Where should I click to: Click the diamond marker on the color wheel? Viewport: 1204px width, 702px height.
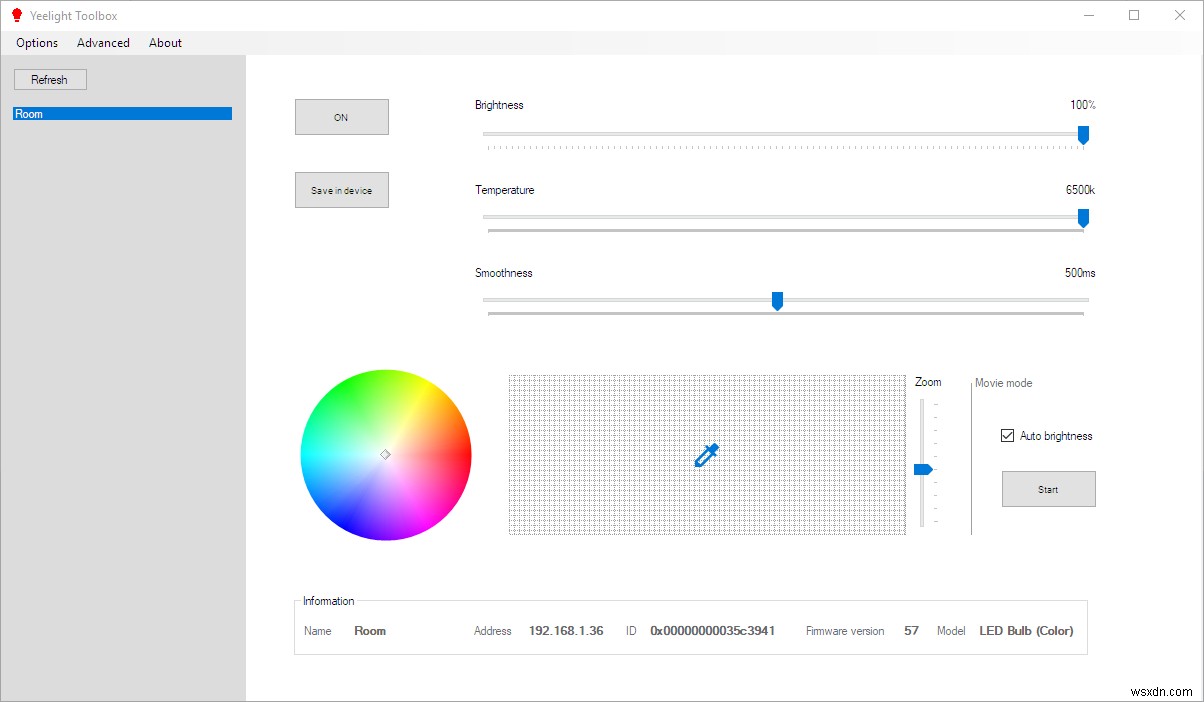385,454
